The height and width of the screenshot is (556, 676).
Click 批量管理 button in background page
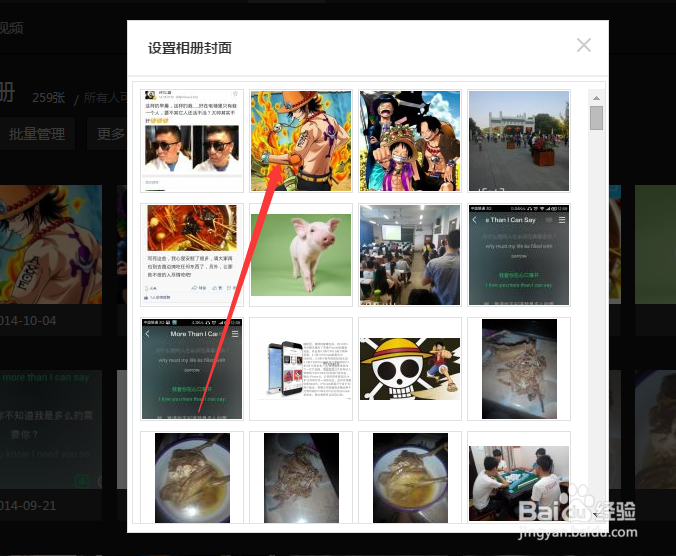37,134
